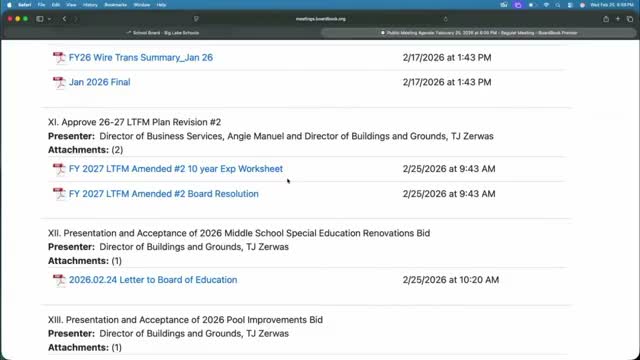Image resolution: width=640 pixels, height=360 pixels.
Task: Select heading XII. Middle School Special Education Renovations Bid
Action: 239,233
